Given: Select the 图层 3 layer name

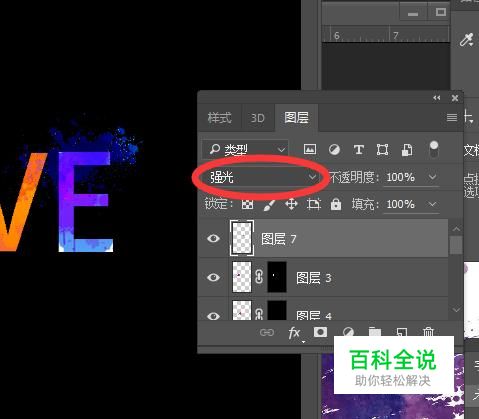Looking at the screenshot, I should (314, 278).
